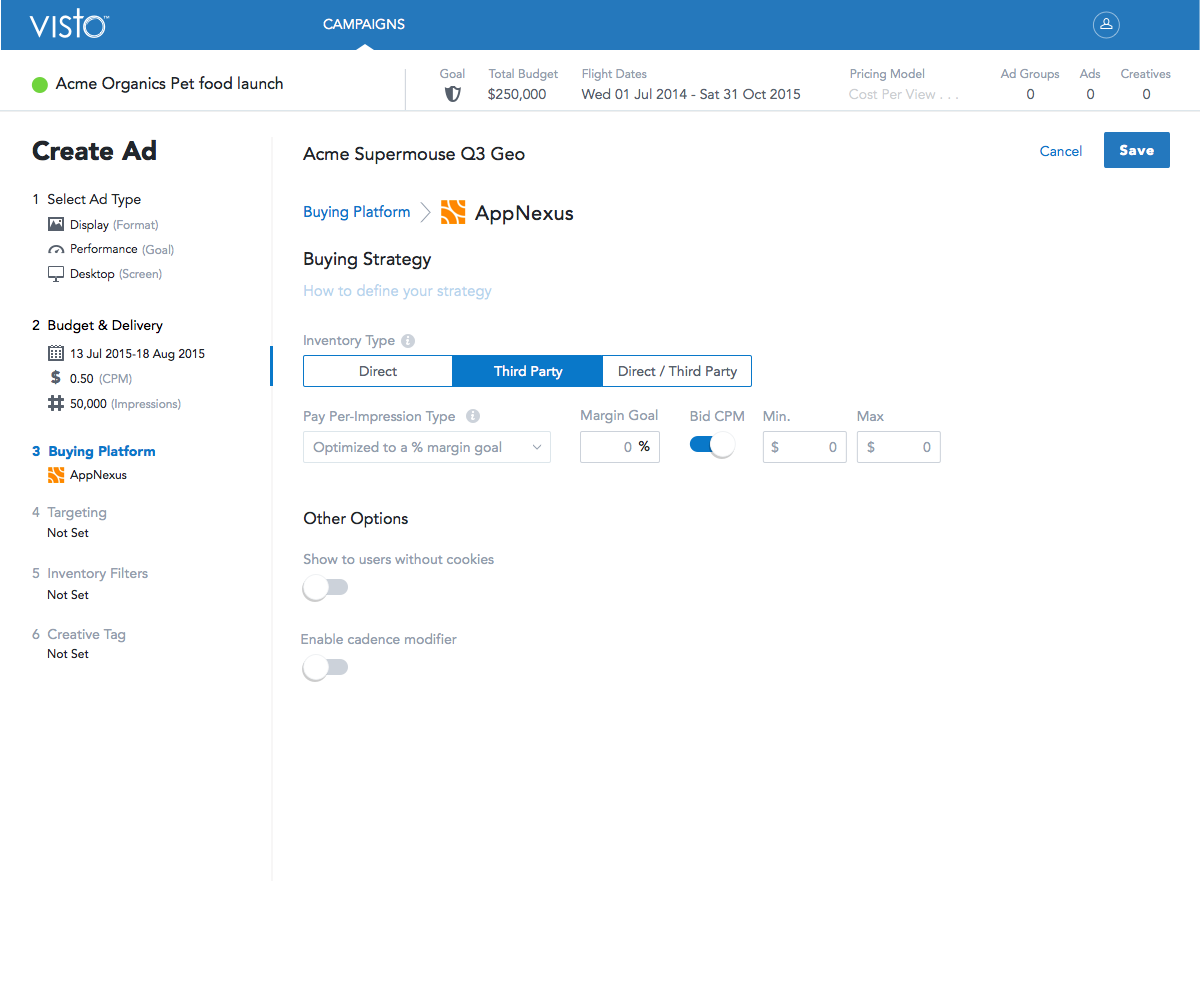Click the calendar icon in Budget & Delivery
The height and width of the screenshot is (1000, 1200).
pyautogui.click(x=56, y=354)
